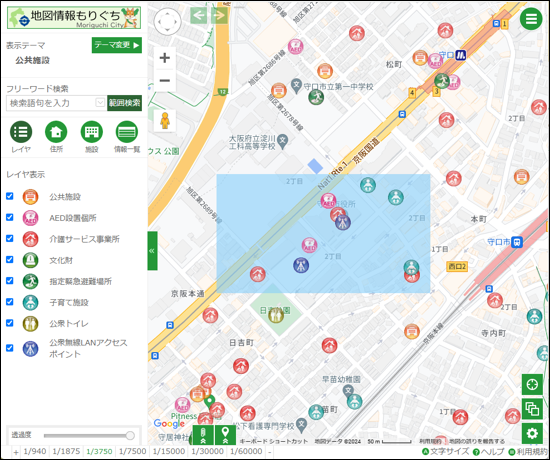
Task: Open the pencil drawing tool tab
Action: click(203, 435)
